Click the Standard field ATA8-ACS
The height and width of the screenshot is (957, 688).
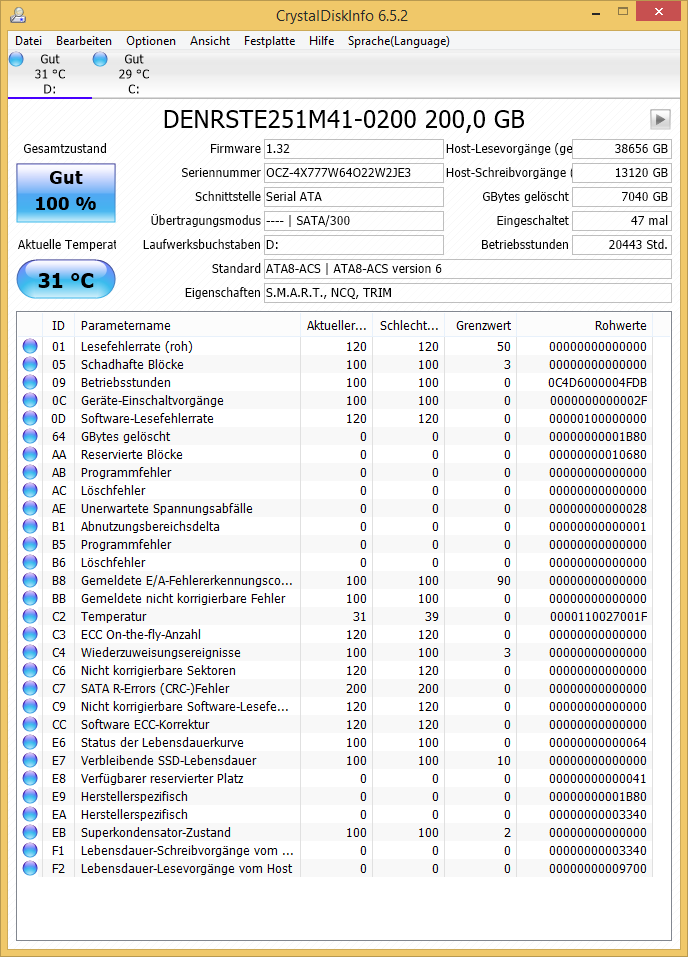[x=468, y=269]
